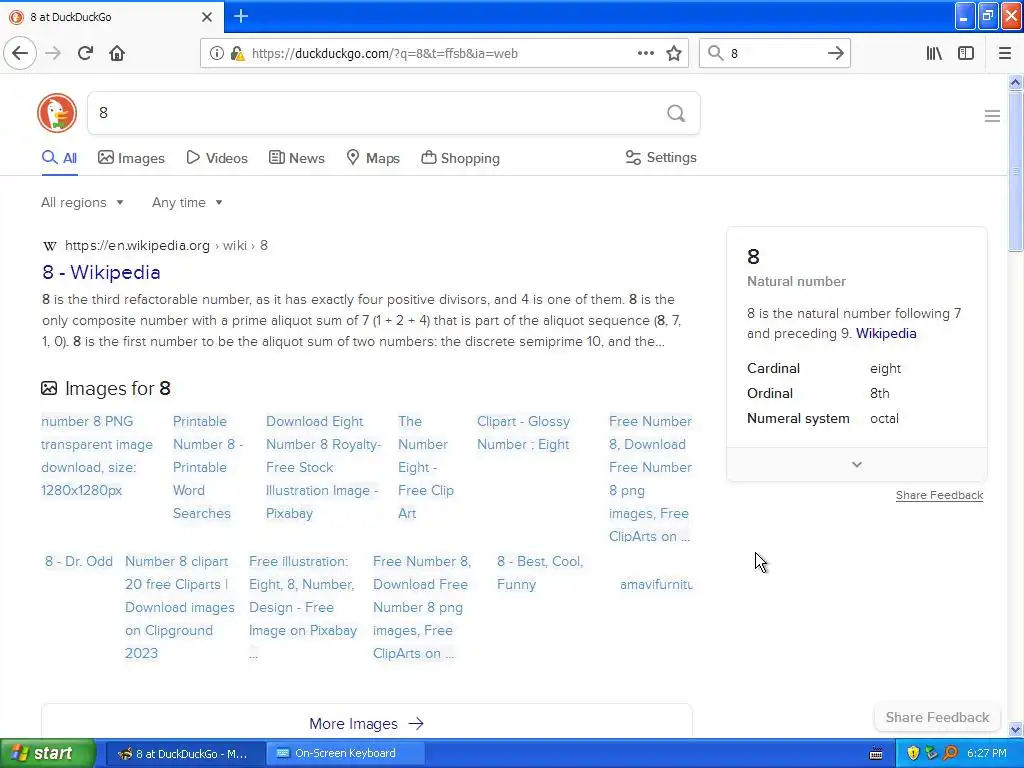Follow the Wikipedia link in info box
This screenshot has width=1024, height=768.
(886, 333)
